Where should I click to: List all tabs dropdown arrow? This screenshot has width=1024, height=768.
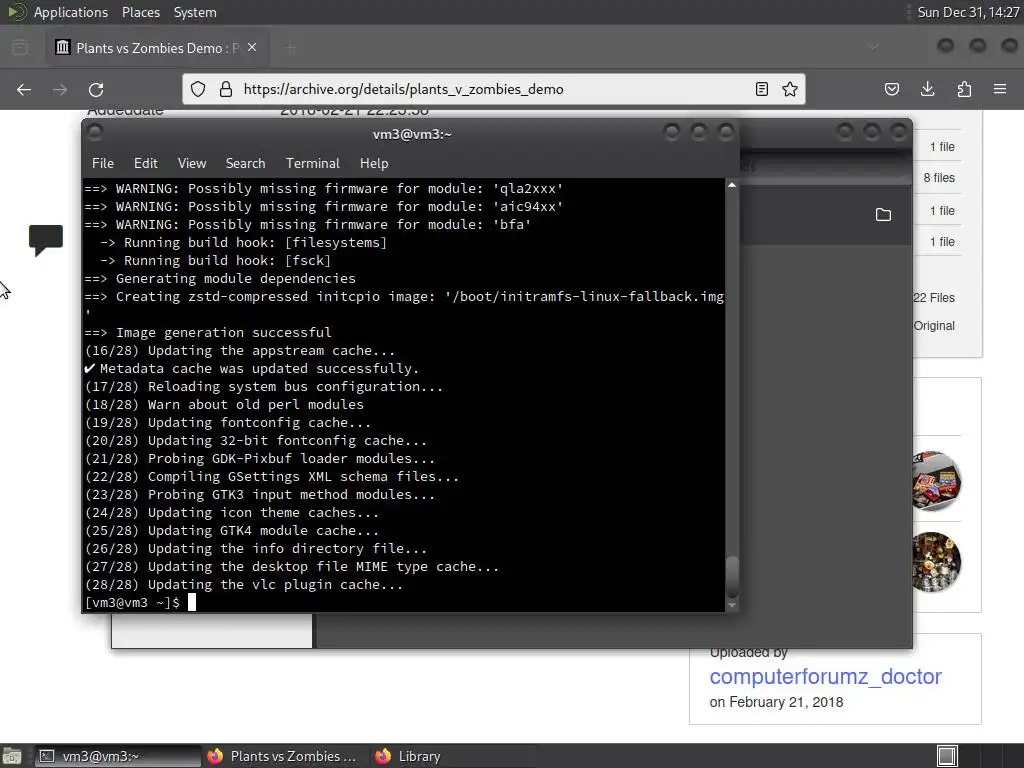click(x=873, y=47)
